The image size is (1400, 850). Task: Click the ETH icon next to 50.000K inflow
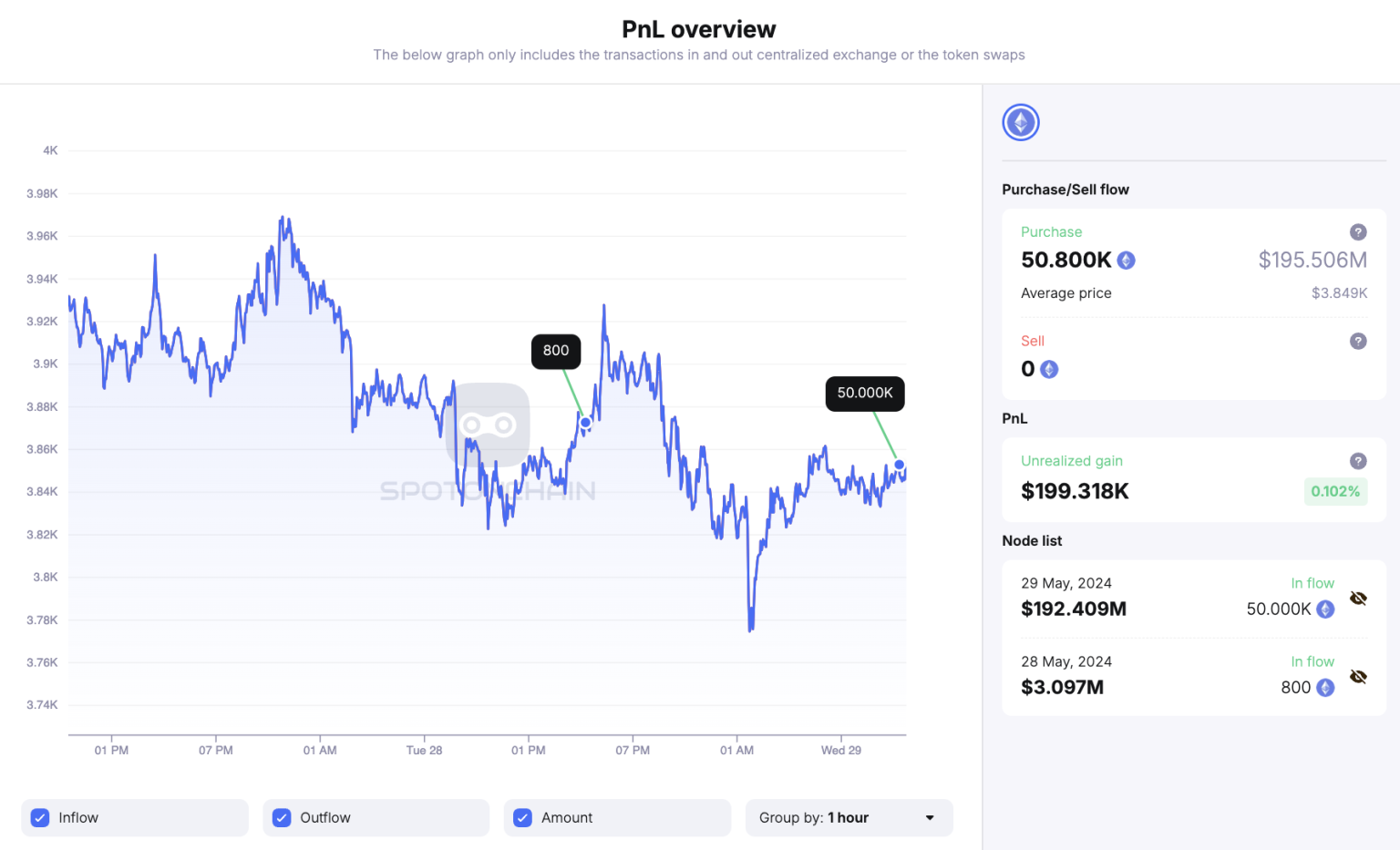pos(1325,609)
